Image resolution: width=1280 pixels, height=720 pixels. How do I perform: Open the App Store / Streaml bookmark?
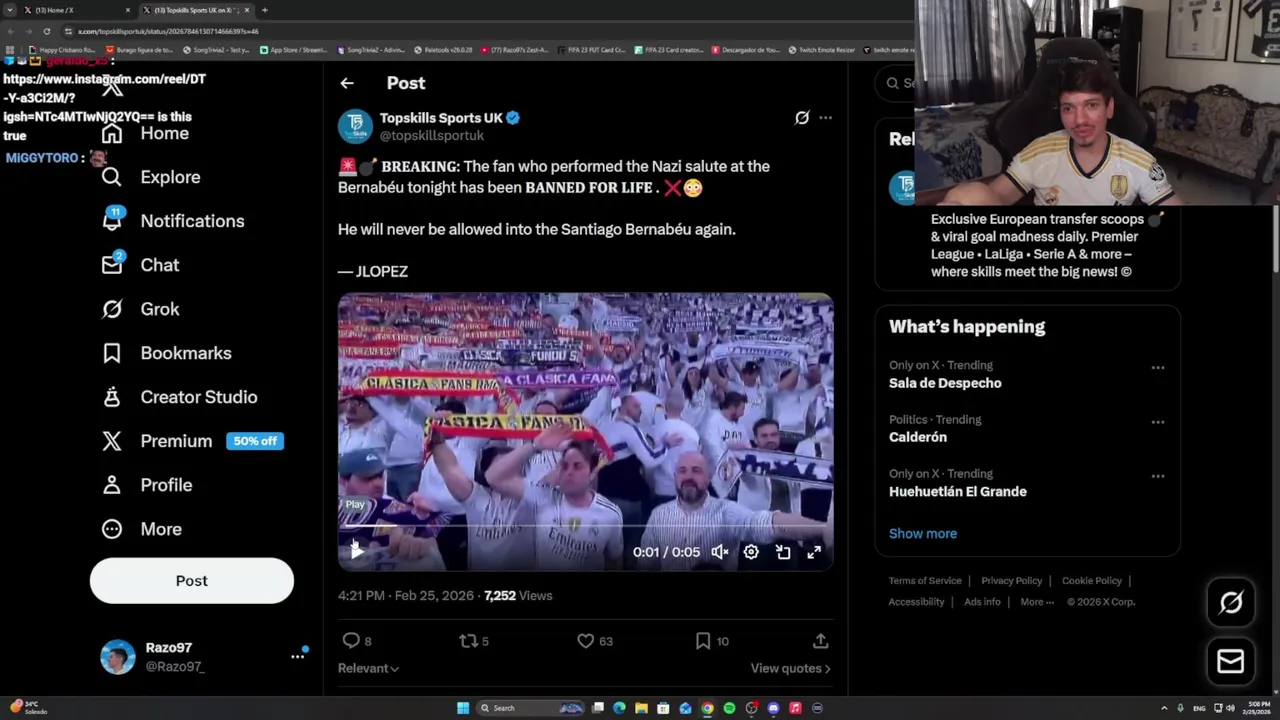[294, 49]
